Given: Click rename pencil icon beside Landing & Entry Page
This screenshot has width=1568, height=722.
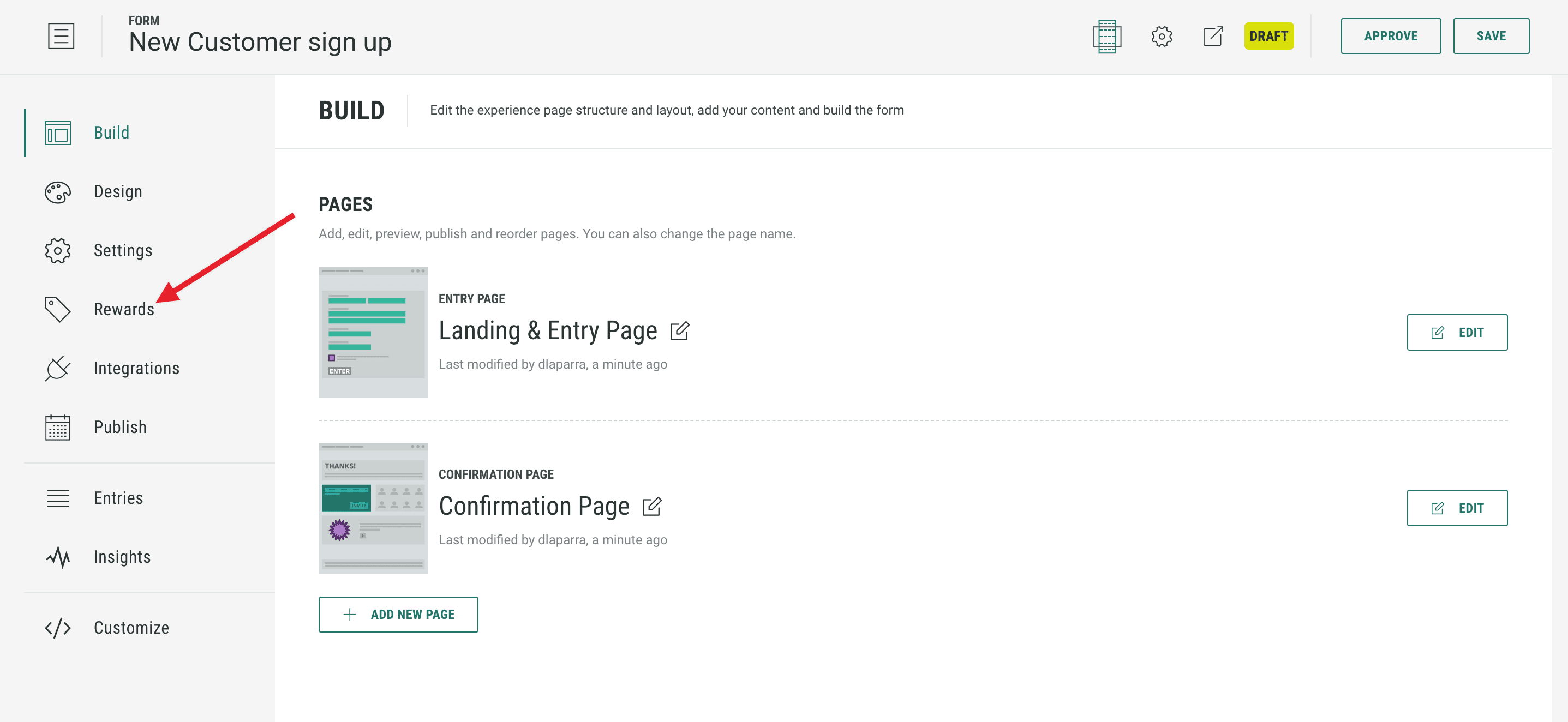Looking at the screenshot, I should pyautogui.click(x=679, y=331).
